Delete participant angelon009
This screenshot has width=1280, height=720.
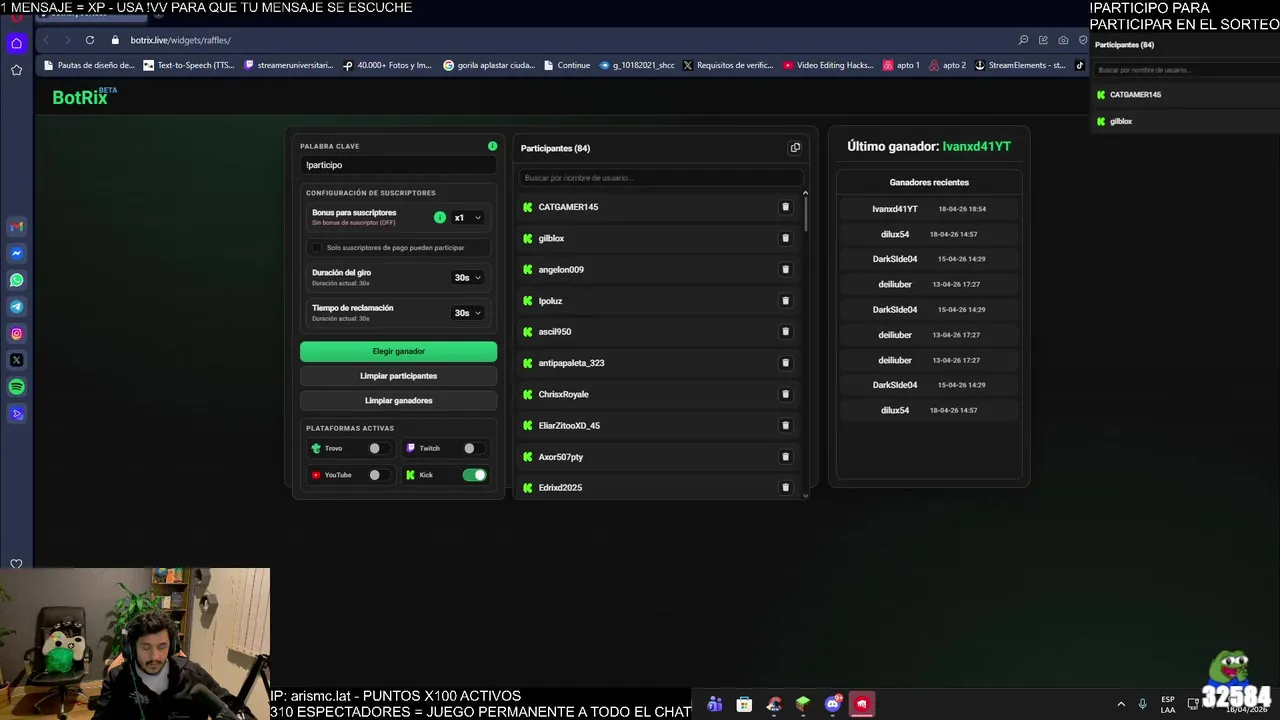point(785,269)
